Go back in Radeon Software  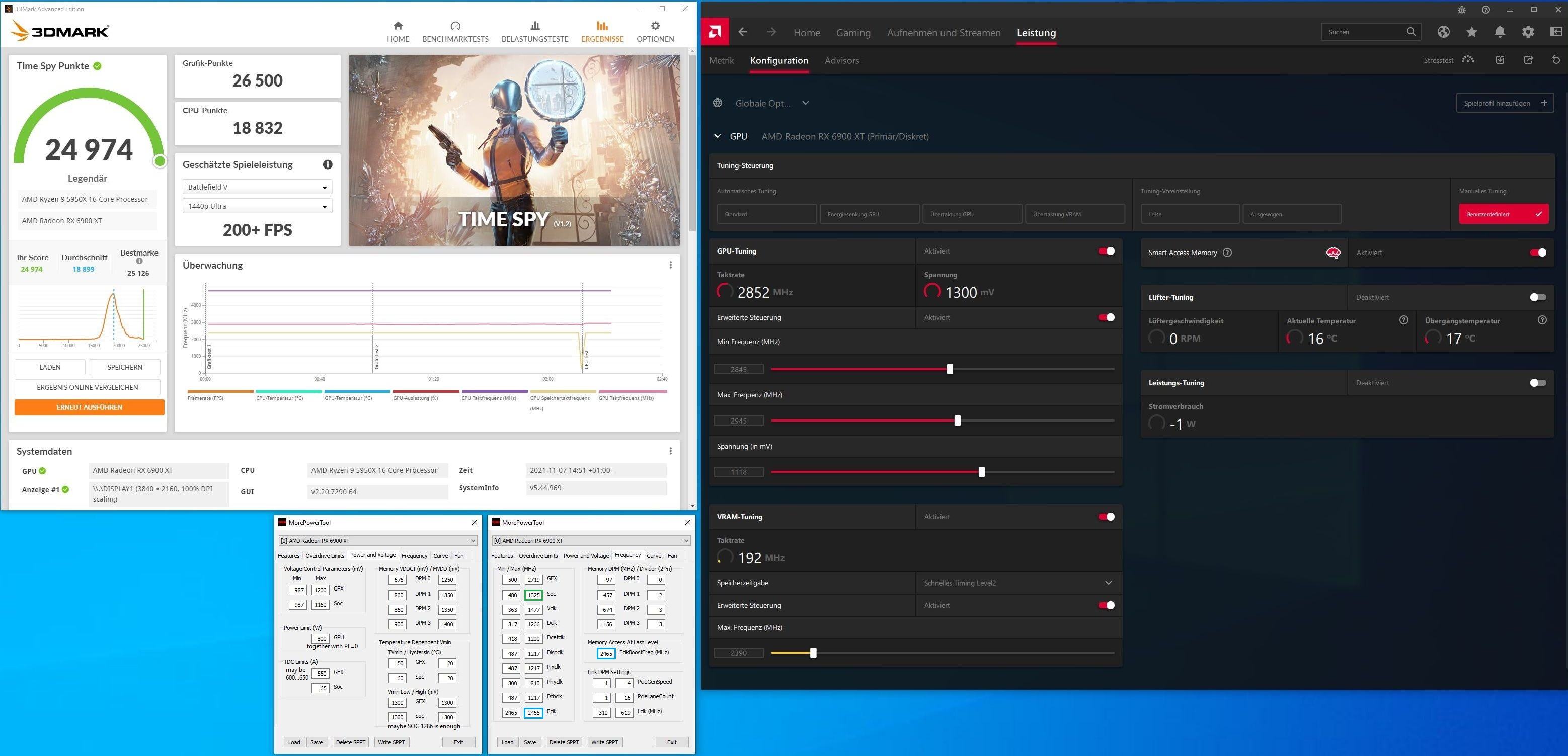pyautogui.click(x=743, y=32)
